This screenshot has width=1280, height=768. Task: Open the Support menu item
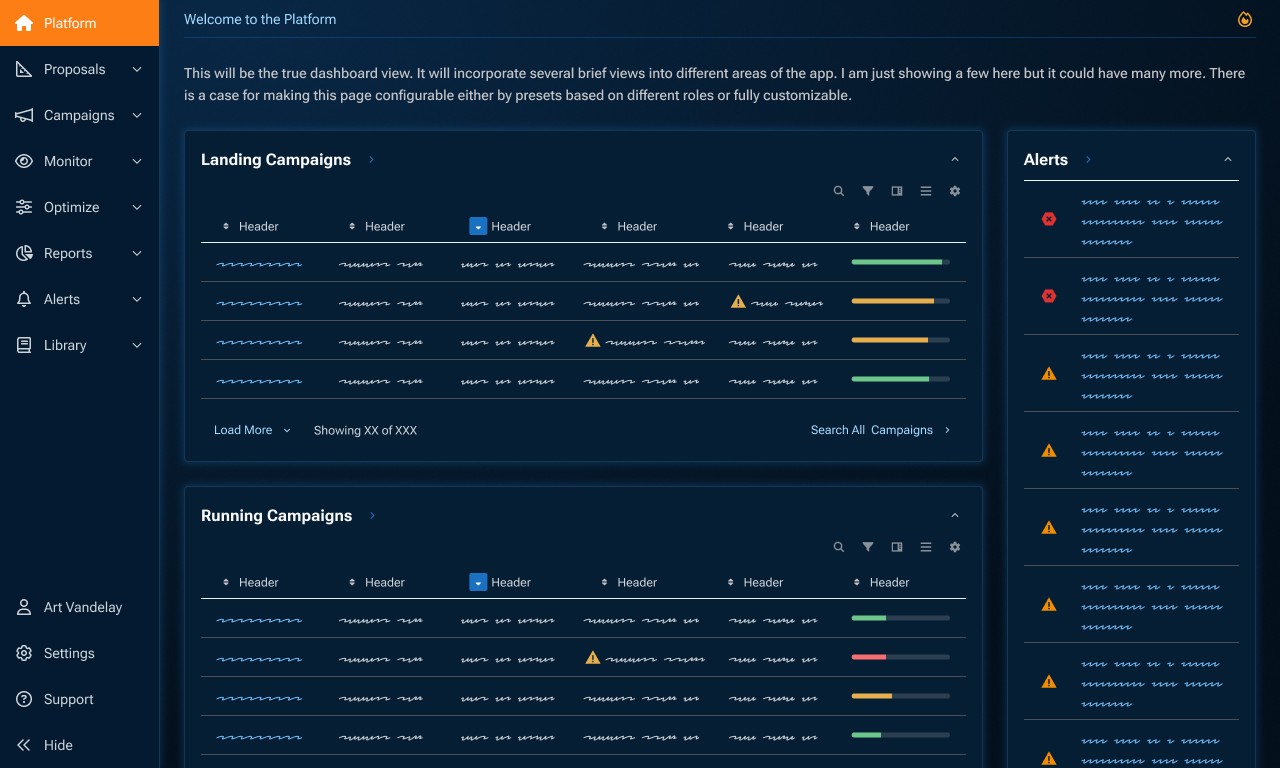79,699
